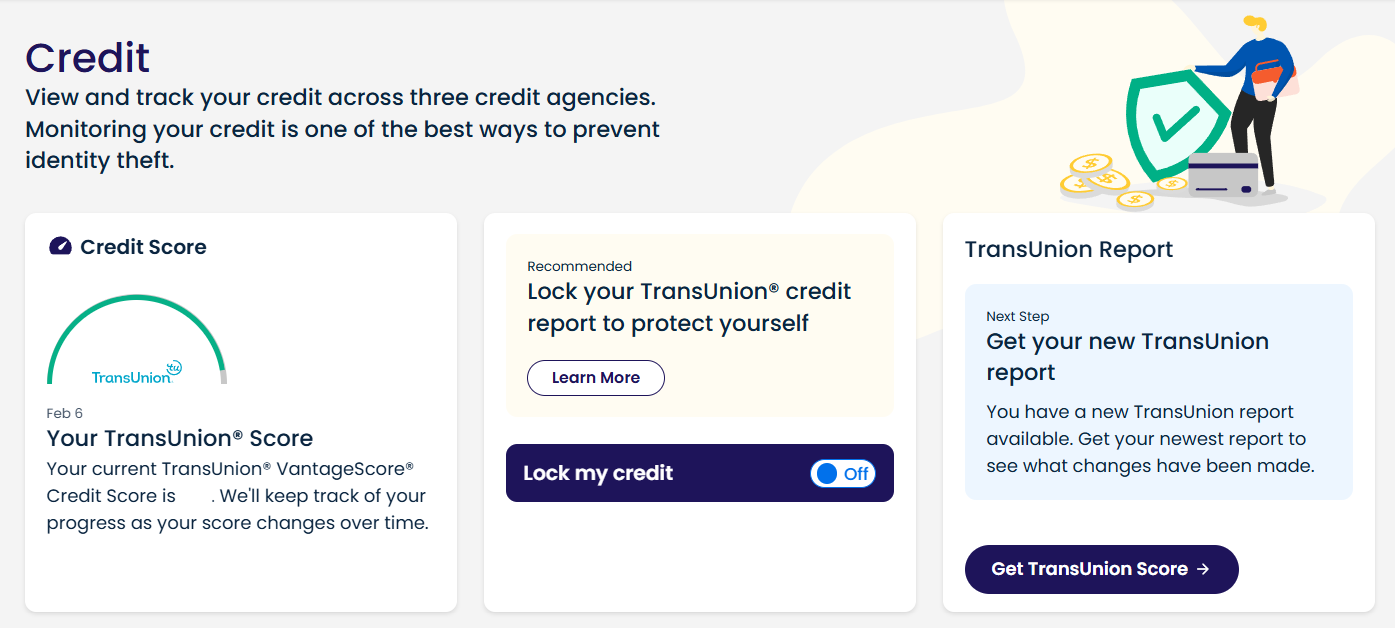Click the gray end of the score gauge
Viewport: 1395px width, 628px height.
pyautogui.click(x=223, y=377)
